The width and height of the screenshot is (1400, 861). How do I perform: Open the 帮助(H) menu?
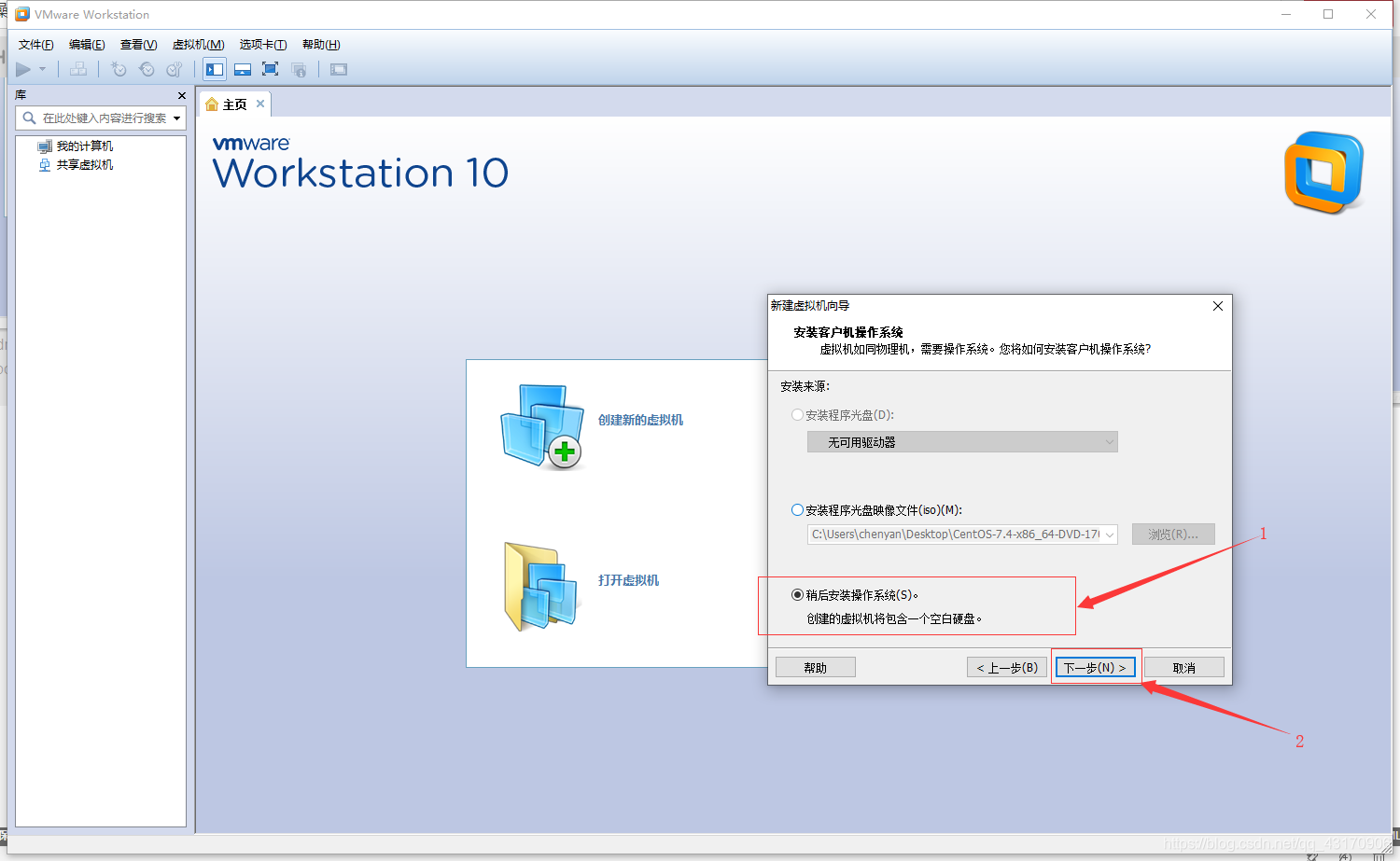click(x=321, y=44)
